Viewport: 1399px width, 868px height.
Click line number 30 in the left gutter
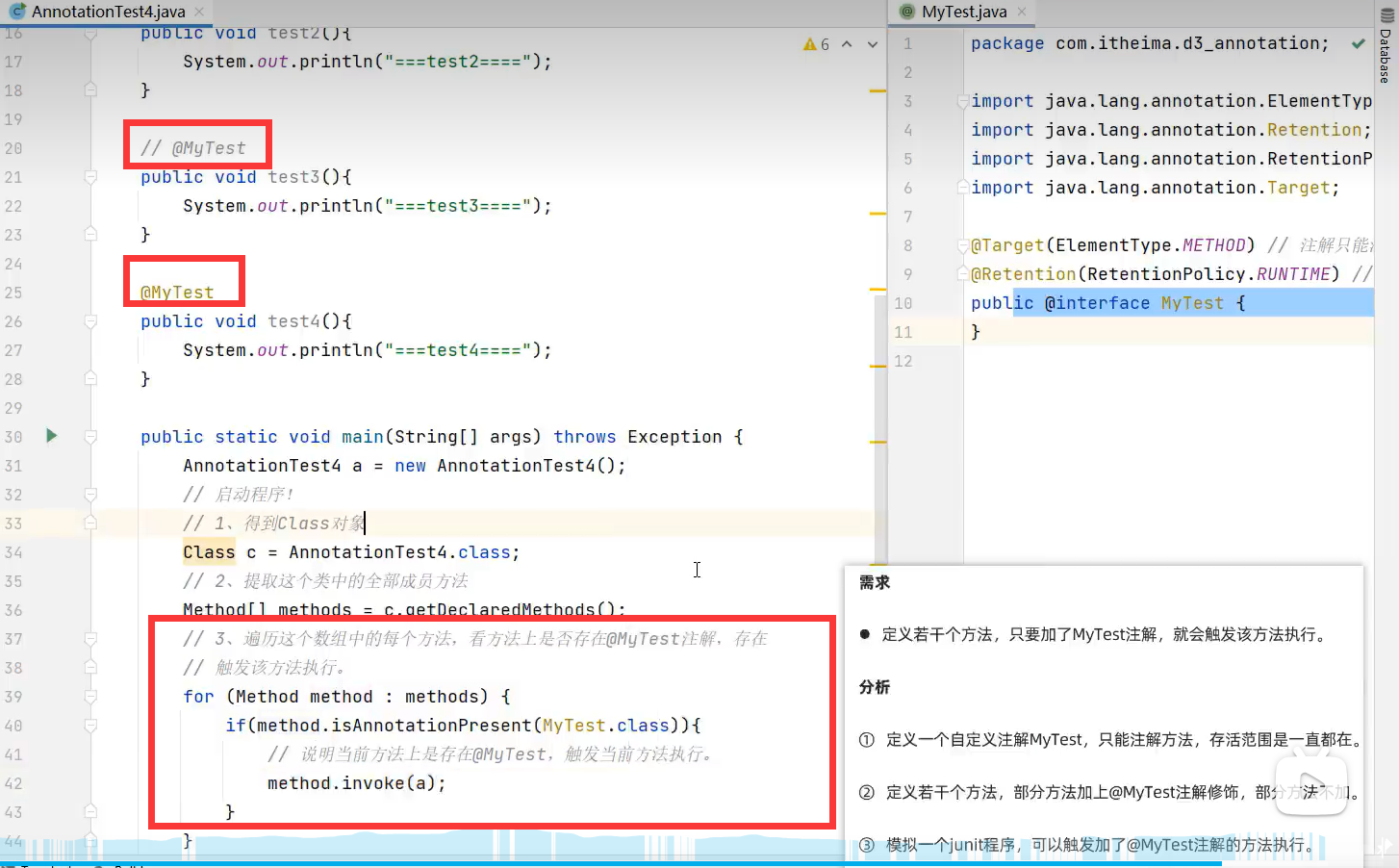(x=13, y=437)
